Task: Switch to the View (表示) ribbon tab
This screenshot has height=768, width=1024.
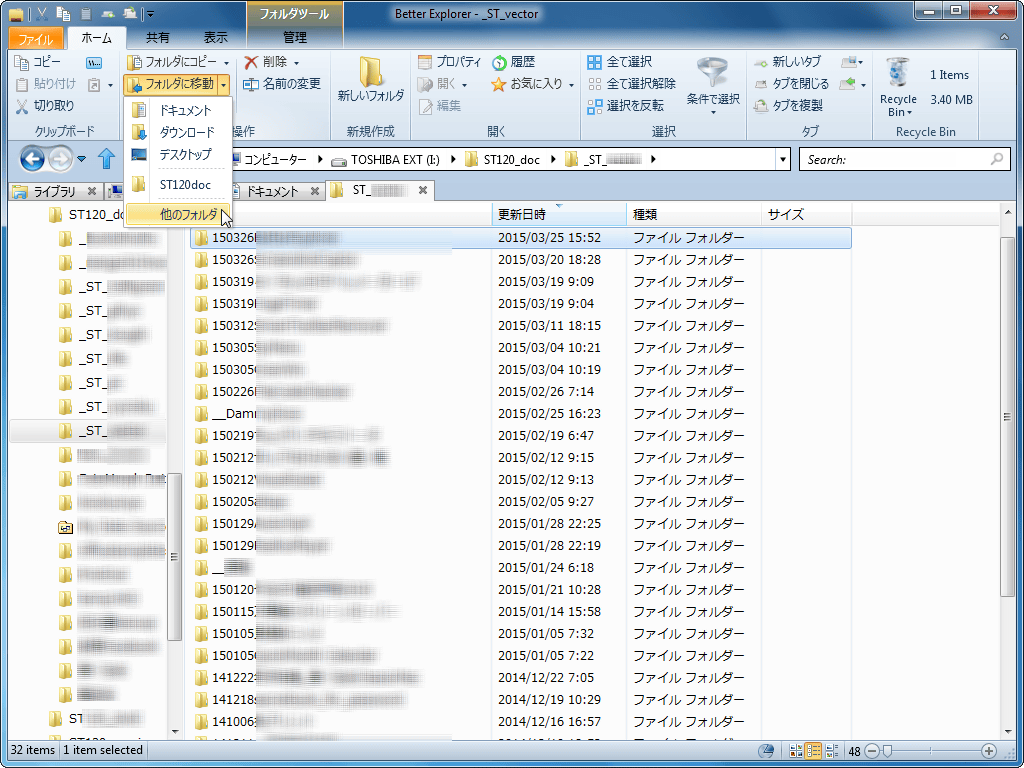Action: click(216, 38)
